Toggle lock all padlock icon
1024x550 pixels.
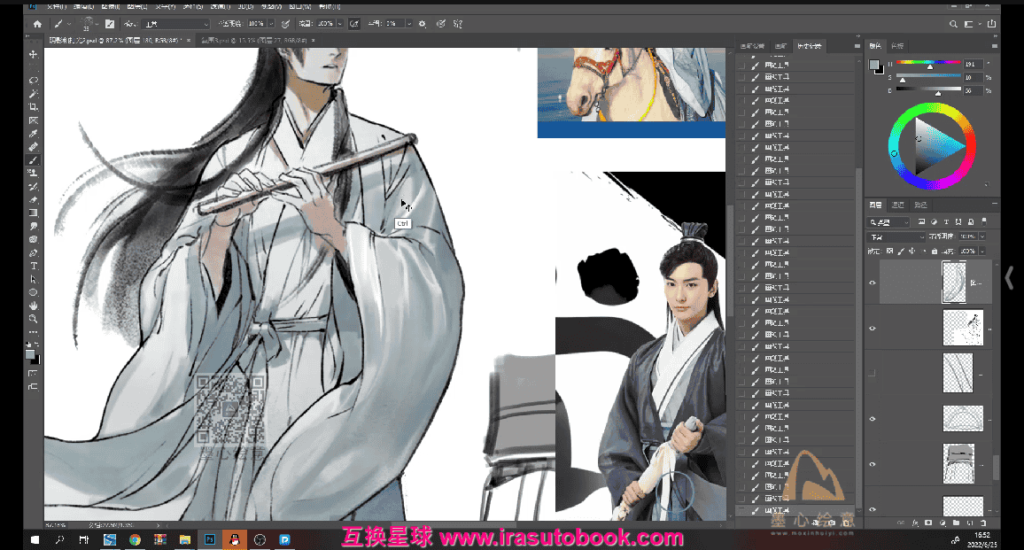click(x=934, y=251)
